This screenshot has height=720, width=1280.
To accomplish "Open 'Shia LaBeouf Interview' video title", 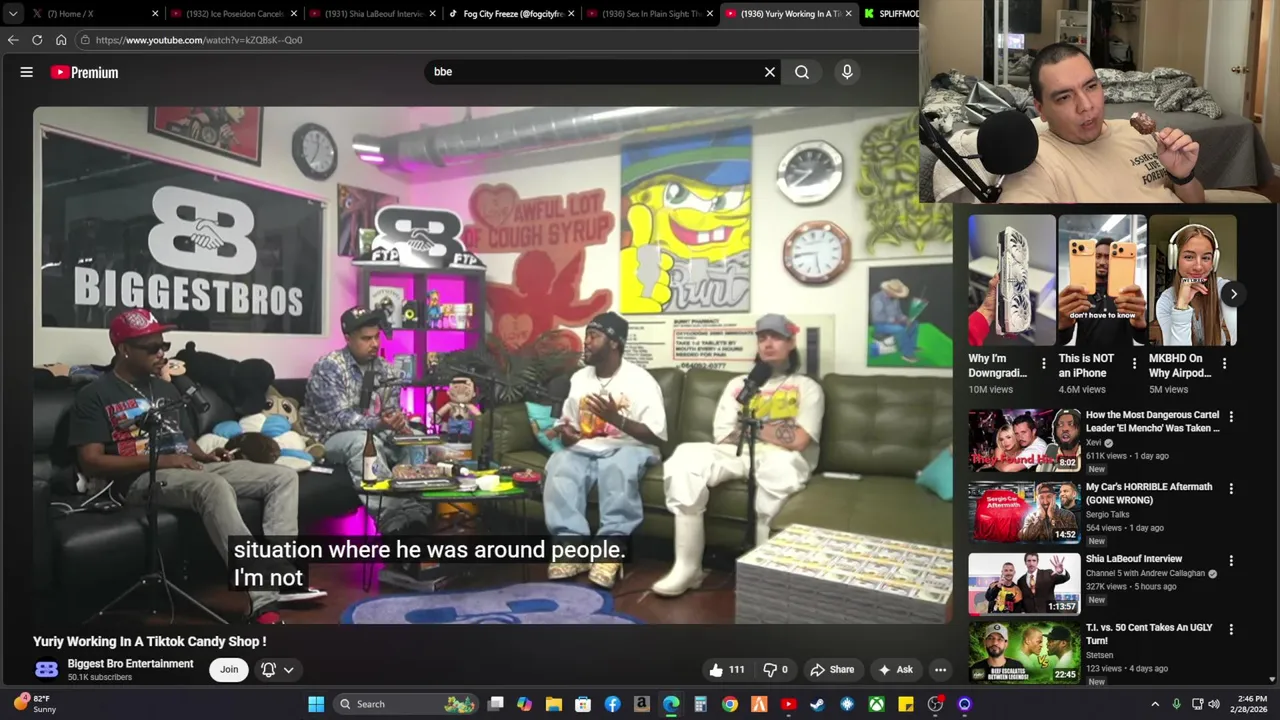I will pyautogui.click(x=1134, y=559).
